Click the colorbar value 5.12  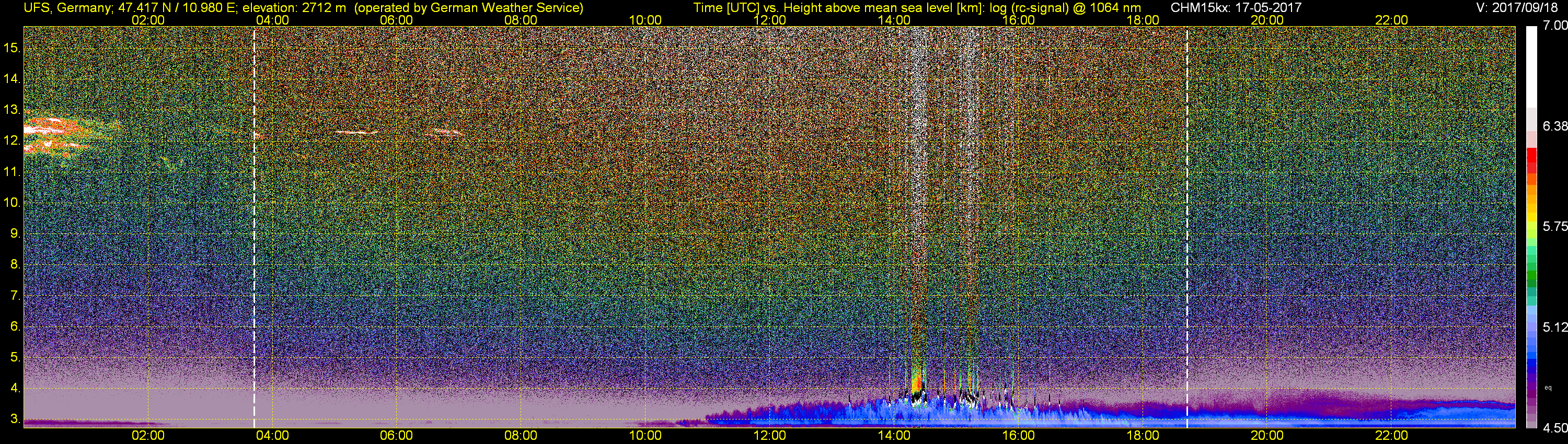1555,327
